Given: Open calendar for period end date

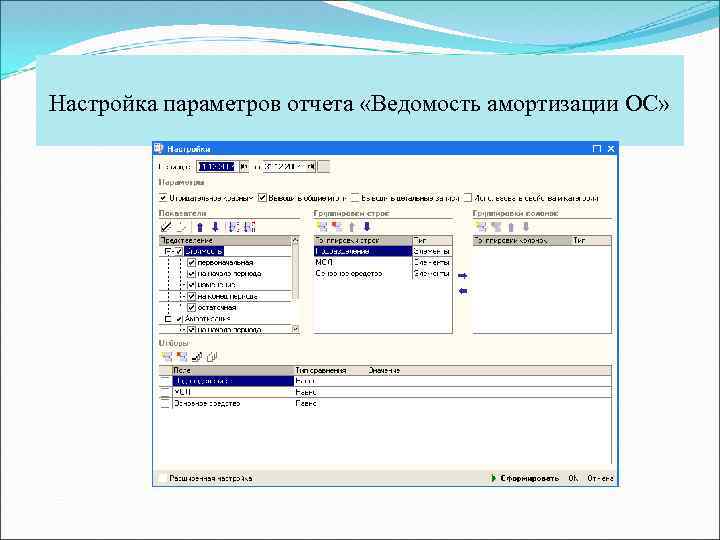Looking at the screenshot, I should tap(311, 166).
